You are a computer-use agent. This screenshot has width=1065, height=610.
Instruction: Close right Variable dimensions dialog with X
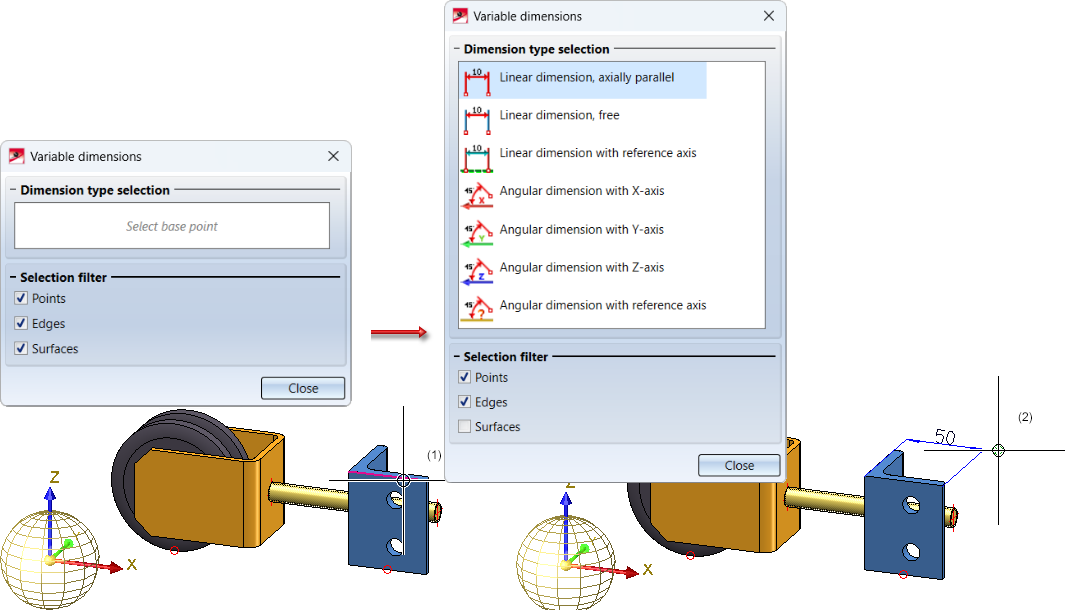pos(769,16)
